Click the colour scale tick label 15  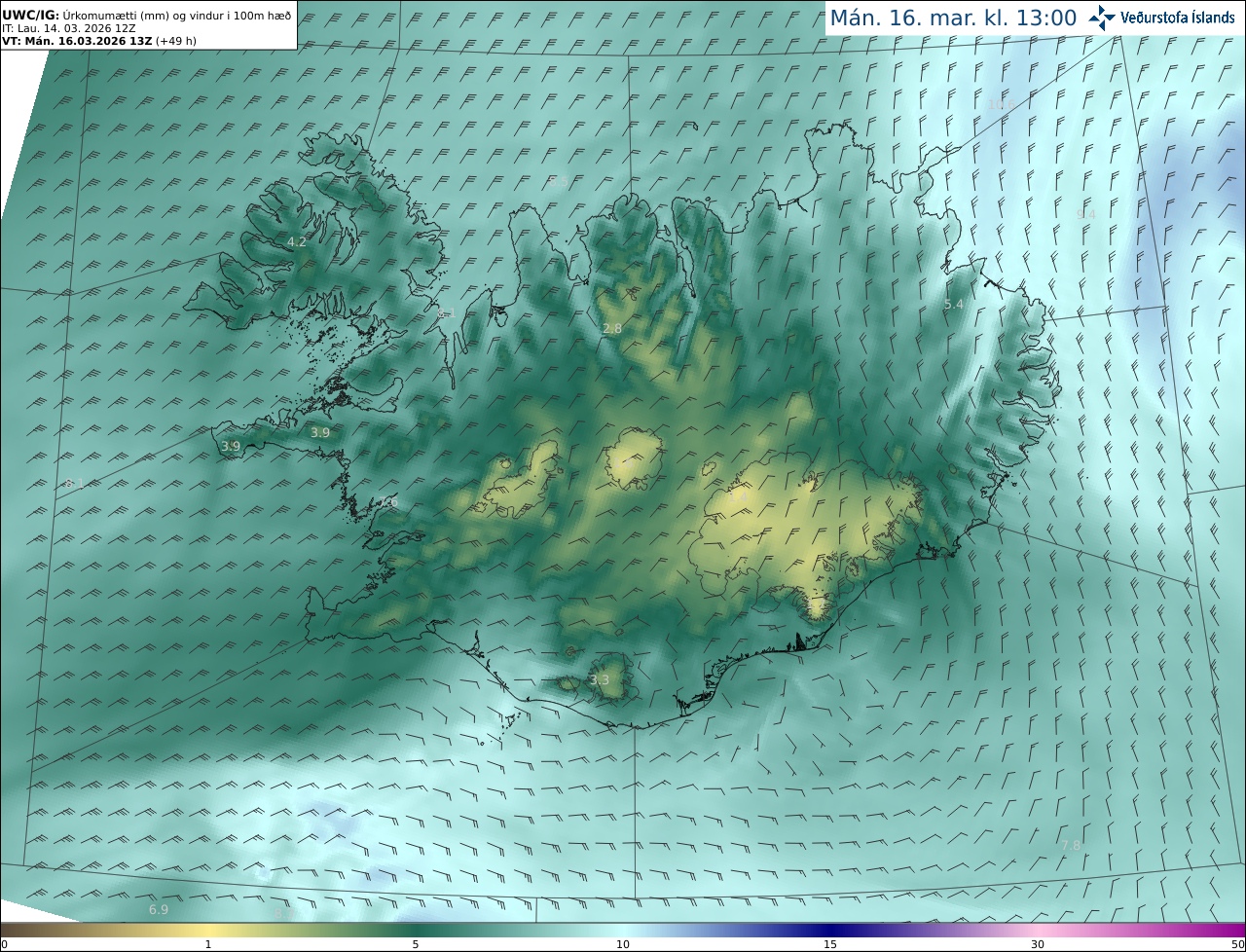(x=830, y=944)
